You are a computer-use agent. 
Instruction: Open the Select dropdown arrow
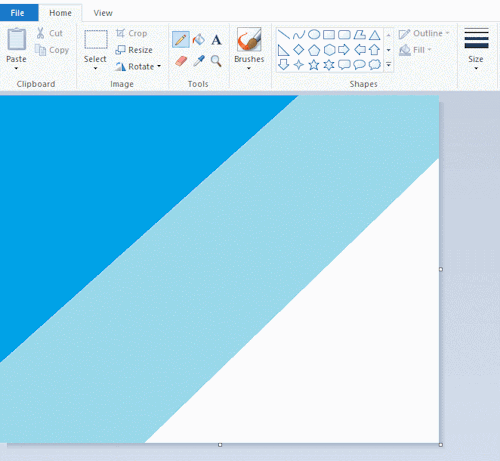(x=95, y=69)
